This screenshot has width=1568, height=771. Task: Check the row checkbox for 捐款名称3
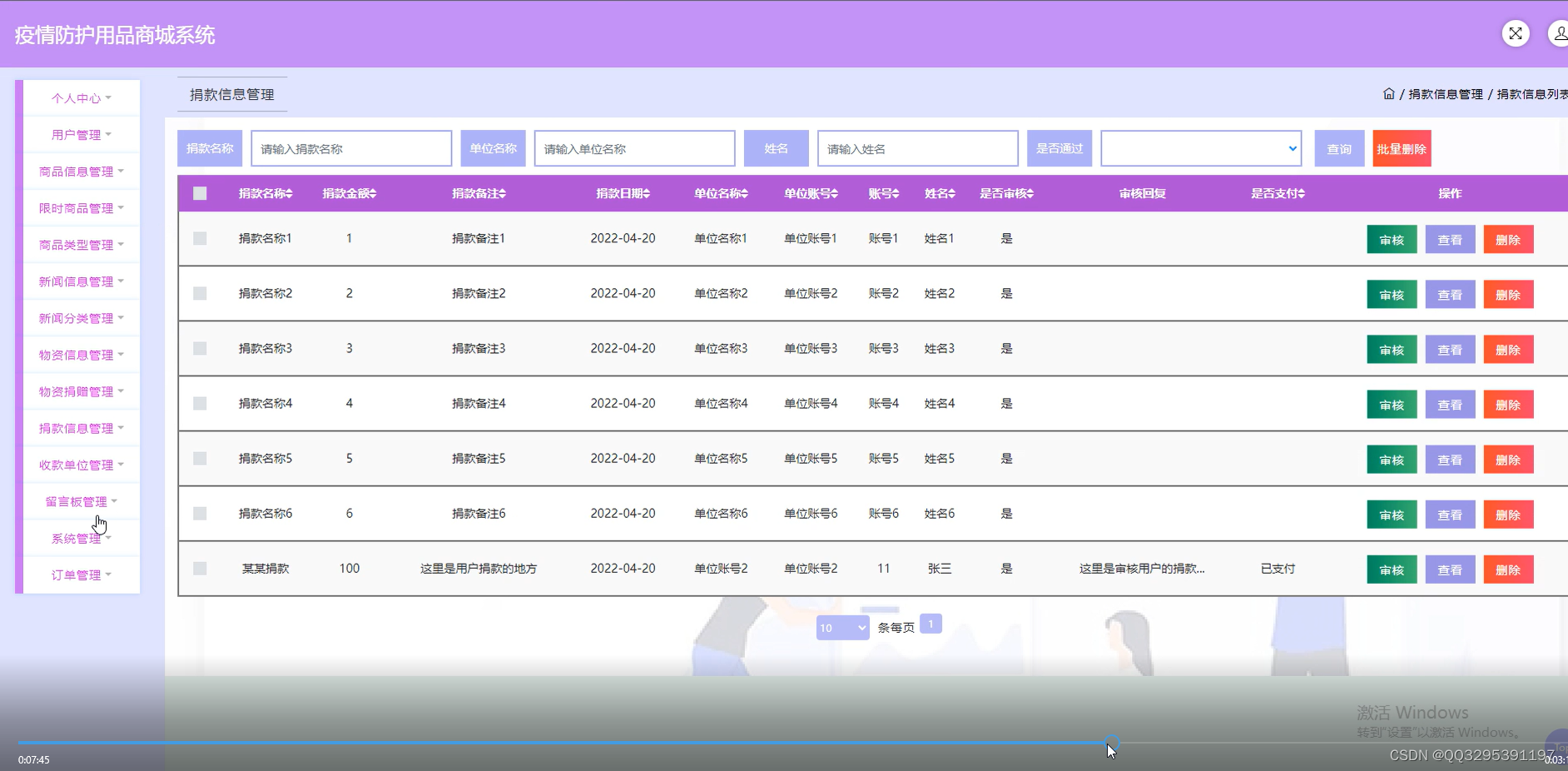200,348
